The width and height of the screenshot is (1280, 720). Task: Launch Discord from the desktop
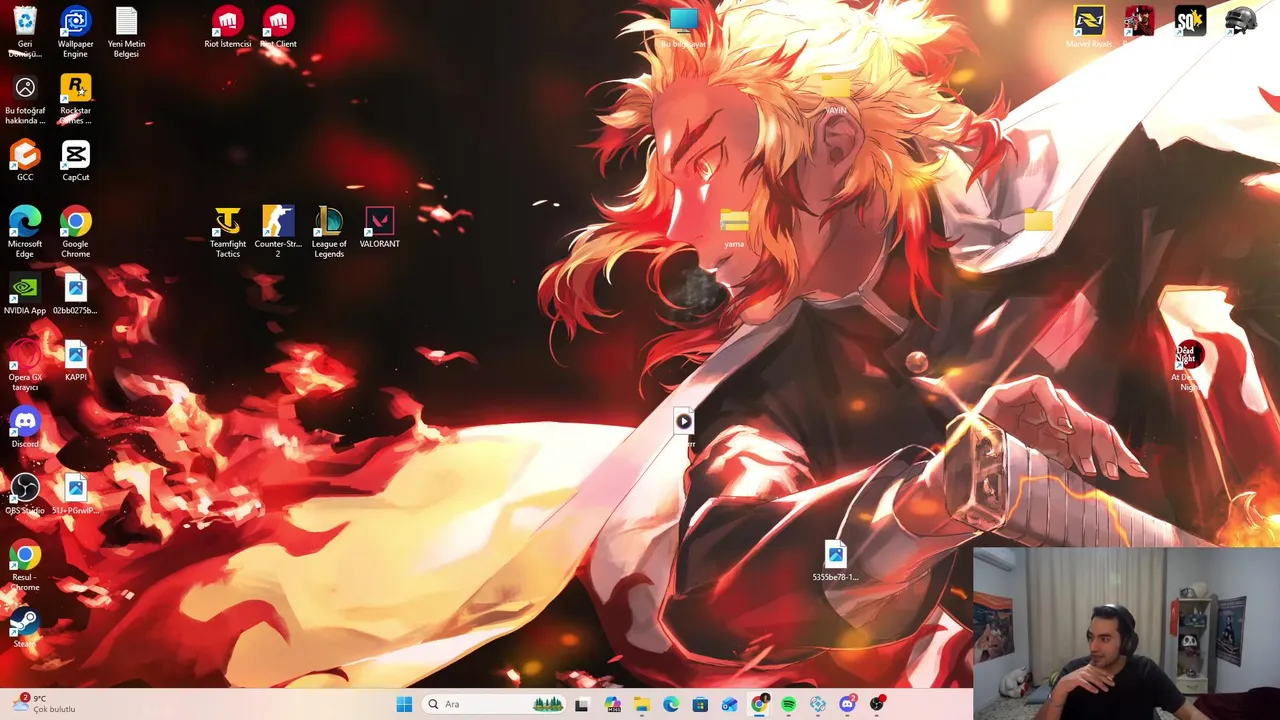[x=25, y=421]
